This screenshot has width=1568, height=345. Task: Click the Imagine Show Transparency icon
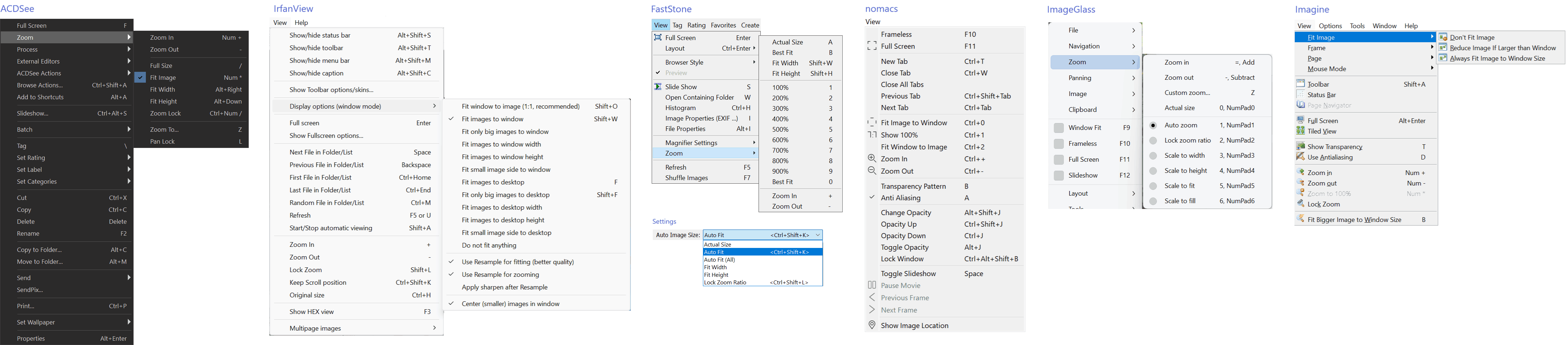click(x=1300, y=147)
